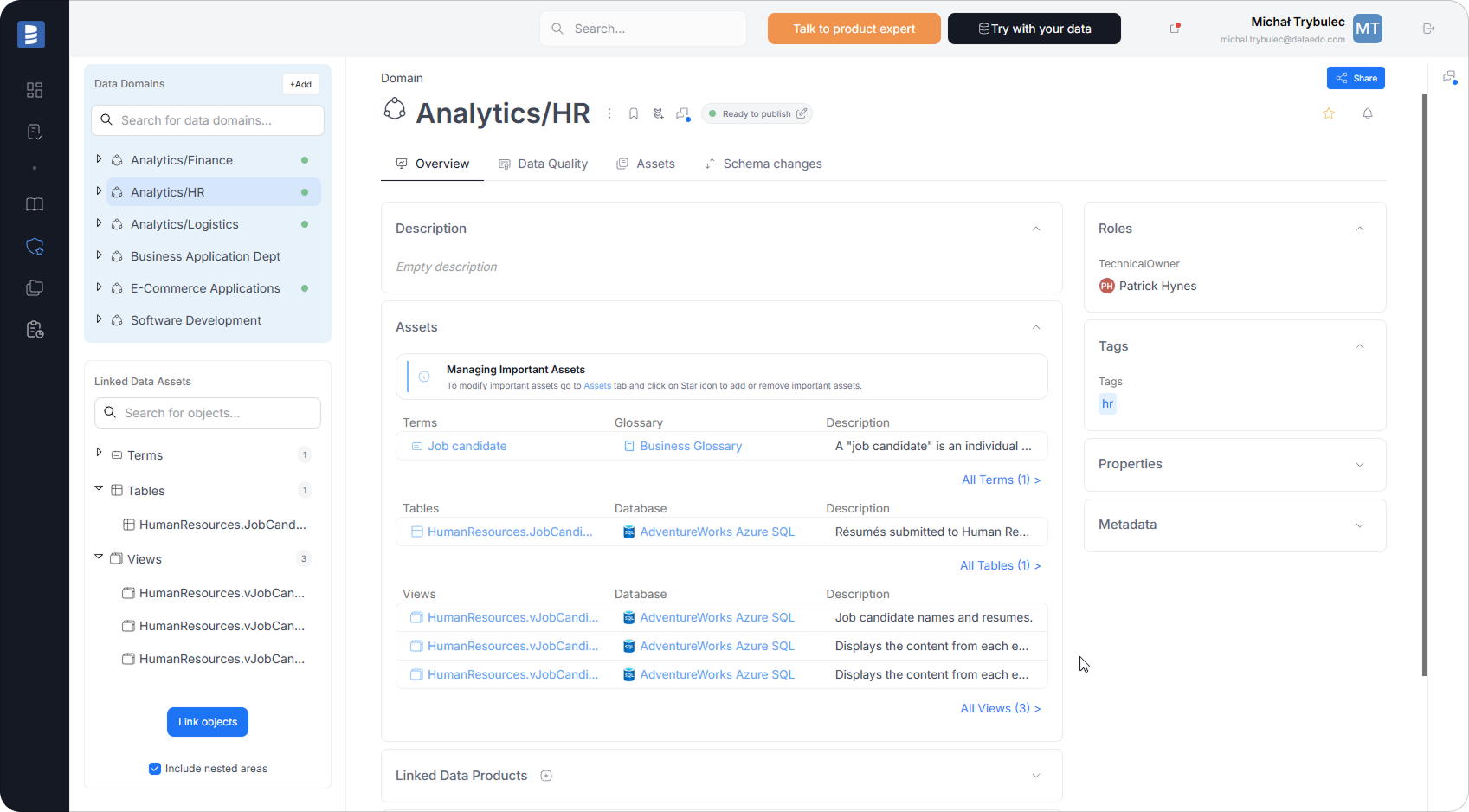Click the Search for data domains field

208,120
